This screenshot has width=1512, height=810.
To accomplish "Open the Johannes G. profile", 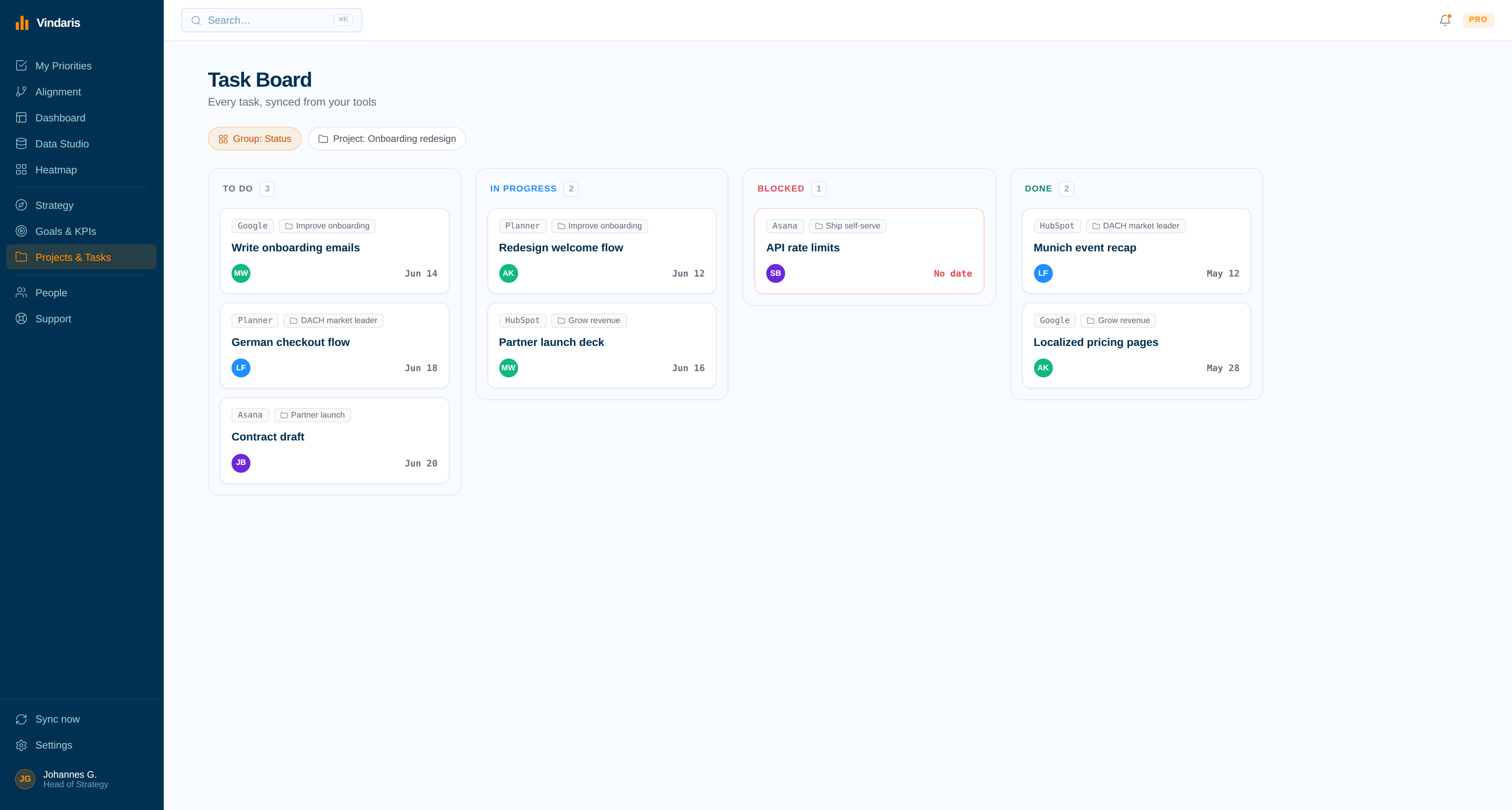I will (82, 779).
